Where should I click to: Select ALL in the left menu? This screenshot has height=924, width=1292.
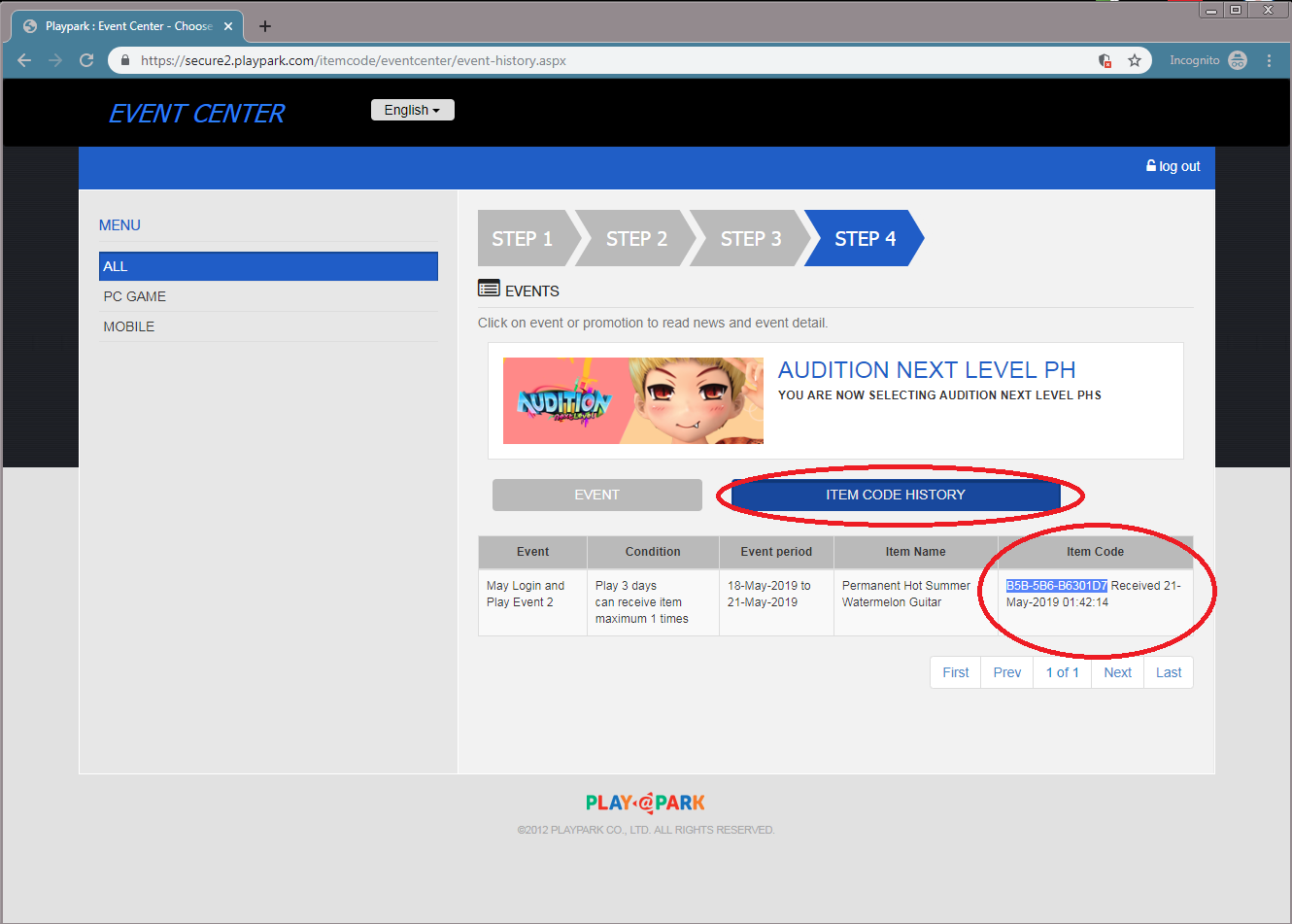268,266
